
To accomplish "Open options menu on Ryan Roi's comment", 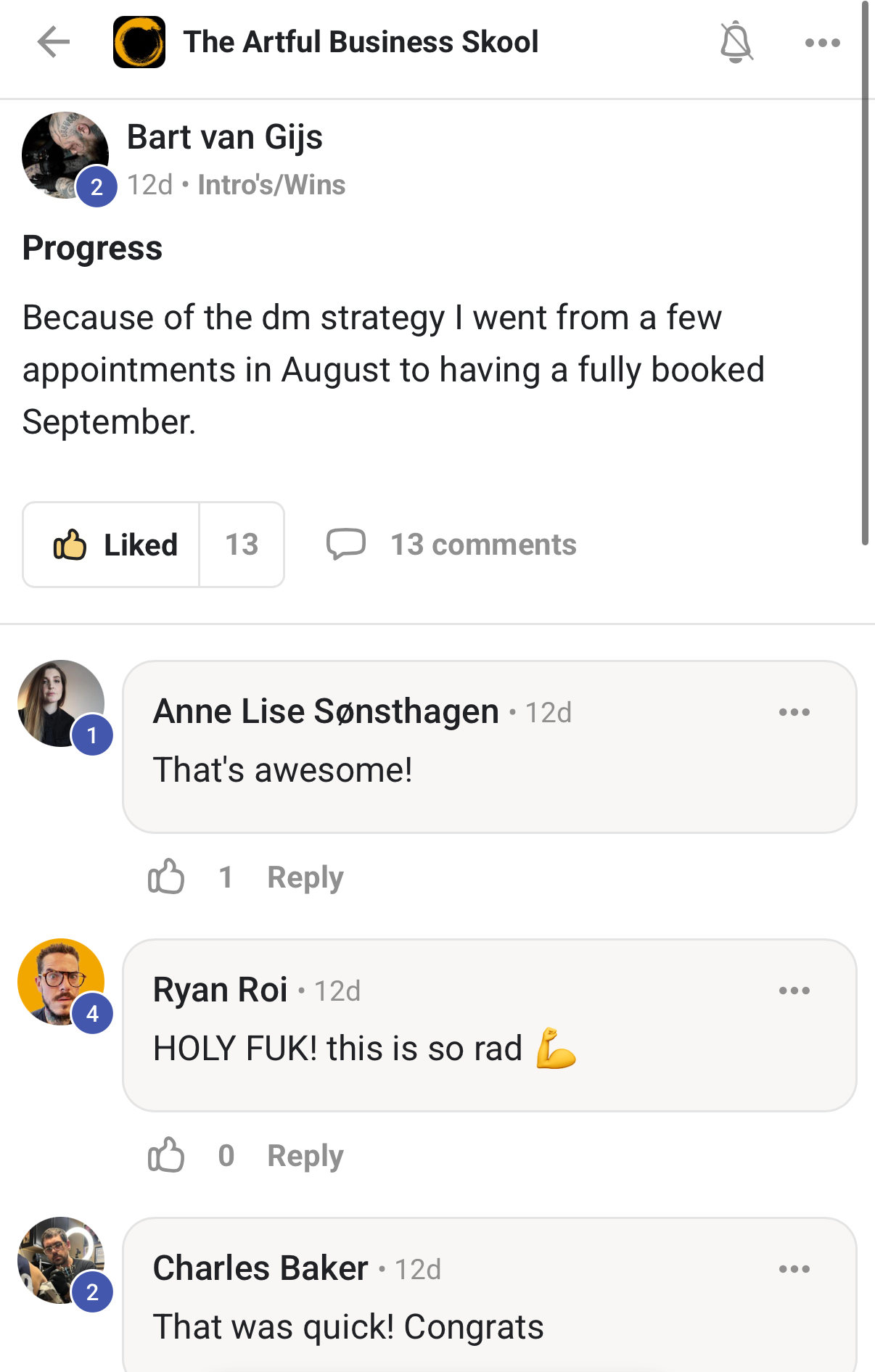I will coord(794,991).
